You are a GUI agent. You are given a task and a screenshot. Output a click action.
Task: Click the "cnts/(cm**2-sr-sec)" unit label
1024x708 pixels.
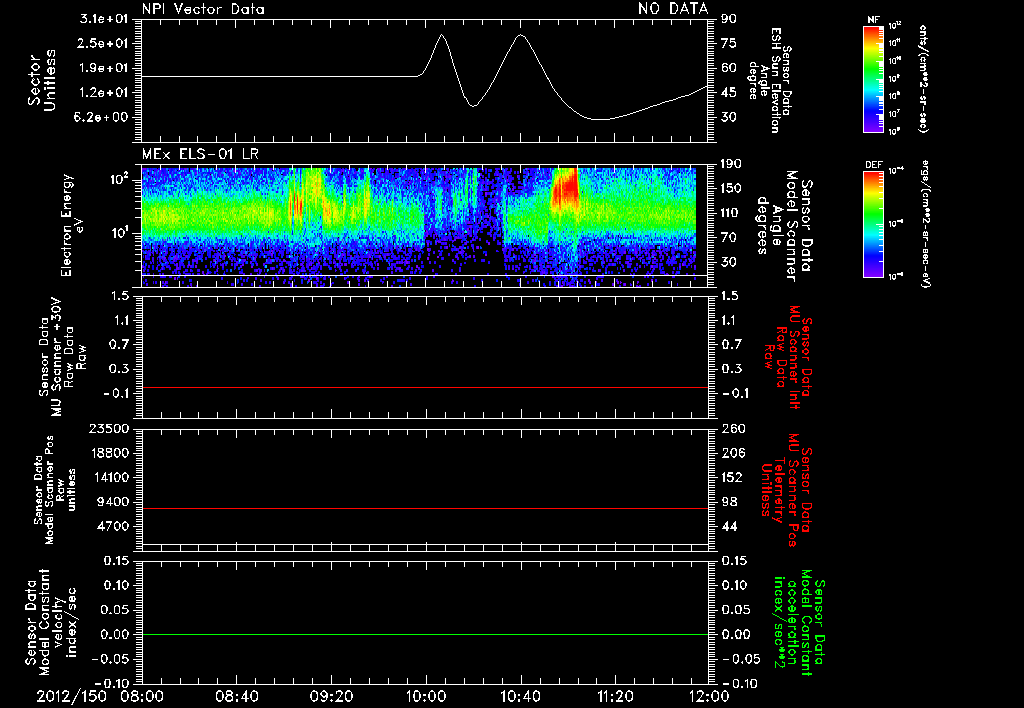tap(923, 79)
